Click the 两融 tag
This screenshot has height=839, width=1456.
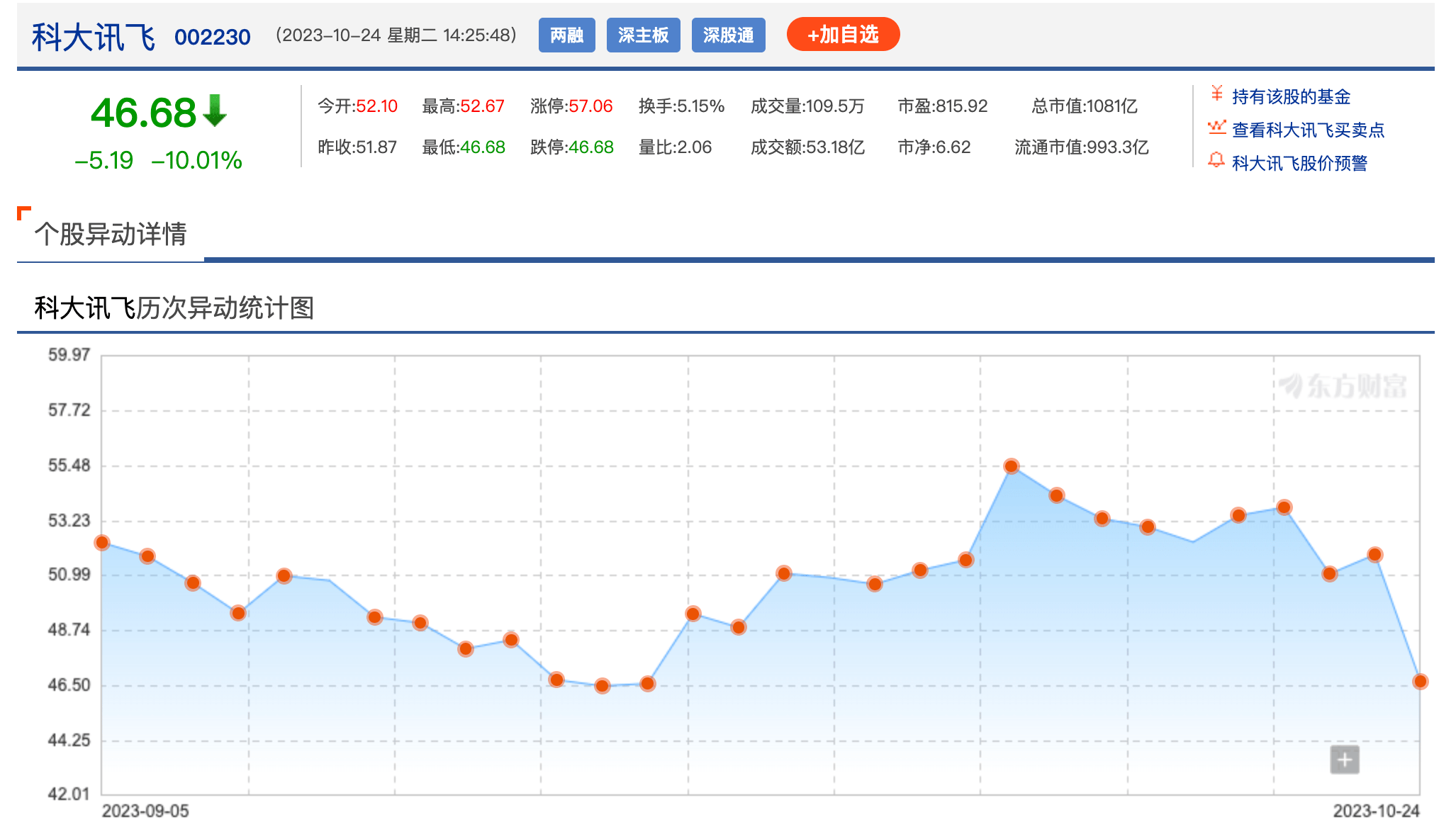[x=566, y=35]
